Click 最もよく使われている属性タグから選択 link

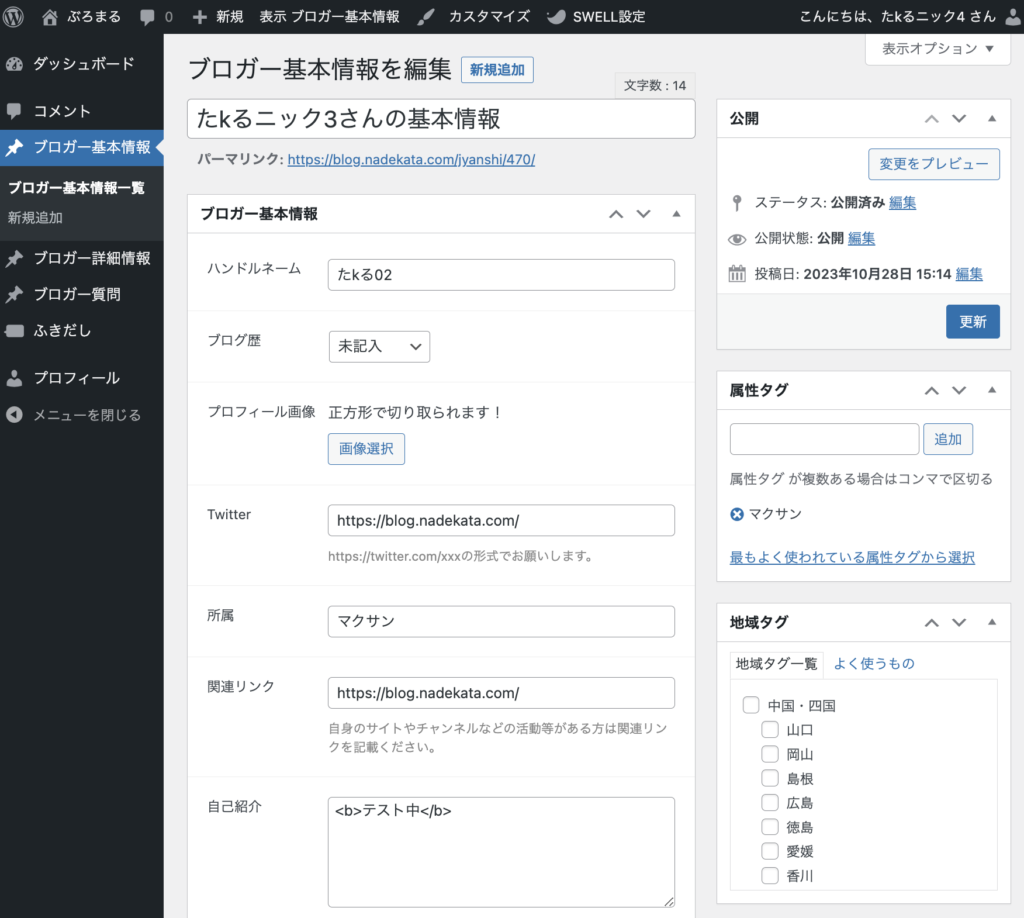coord(852,558)
